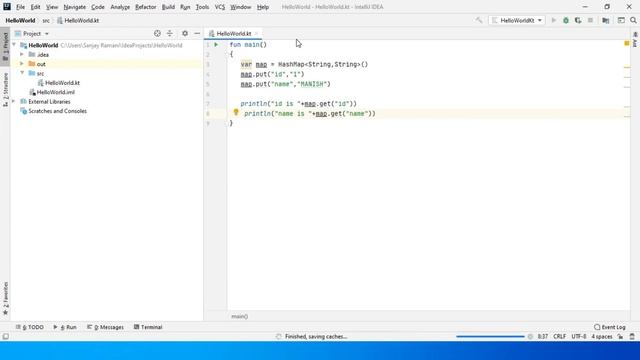Open Project Structure icon in toolbar
Image resolution: width=640 pixels, height=360 pixels.
(x=606, y=20)
